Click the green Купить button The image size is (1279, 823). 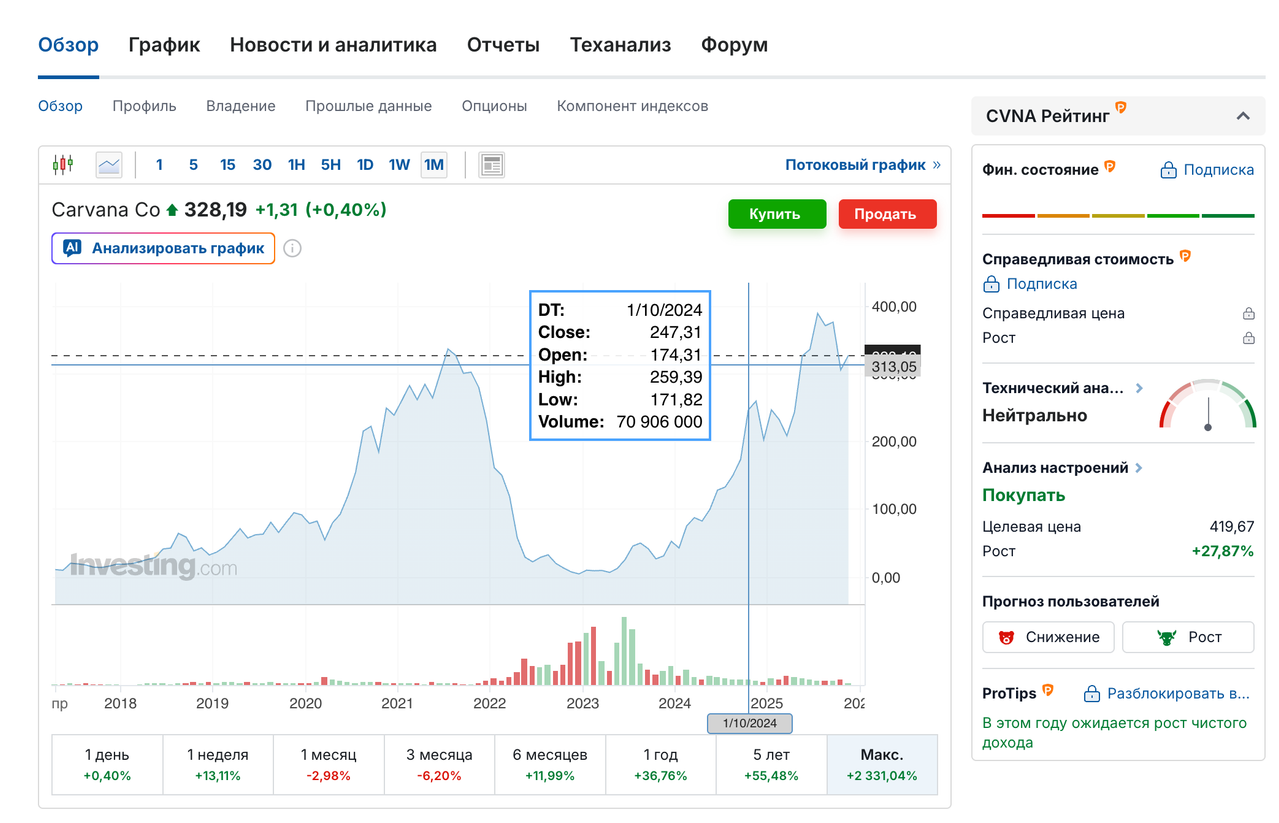(777, 214)
